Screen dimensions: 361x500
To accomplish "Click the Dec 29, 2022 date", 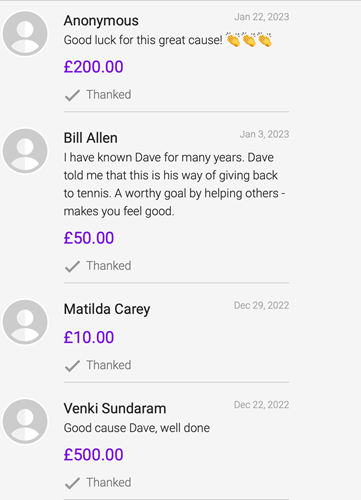I will coord(261,305).
